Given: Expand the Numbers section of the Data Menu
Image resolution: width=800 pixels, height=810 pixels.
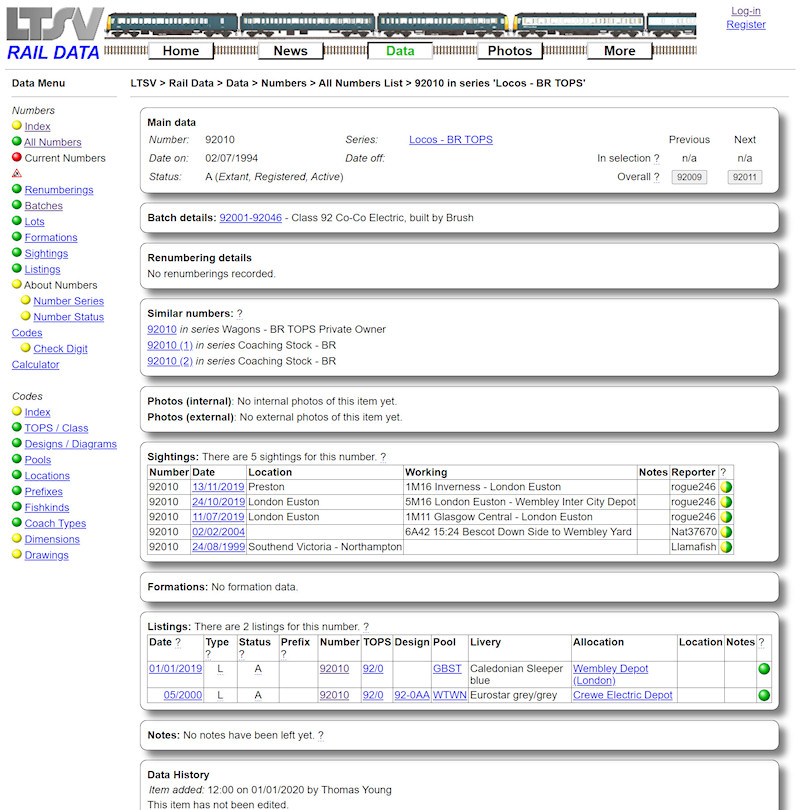Looking at the screenshot, I should point(33,110).
